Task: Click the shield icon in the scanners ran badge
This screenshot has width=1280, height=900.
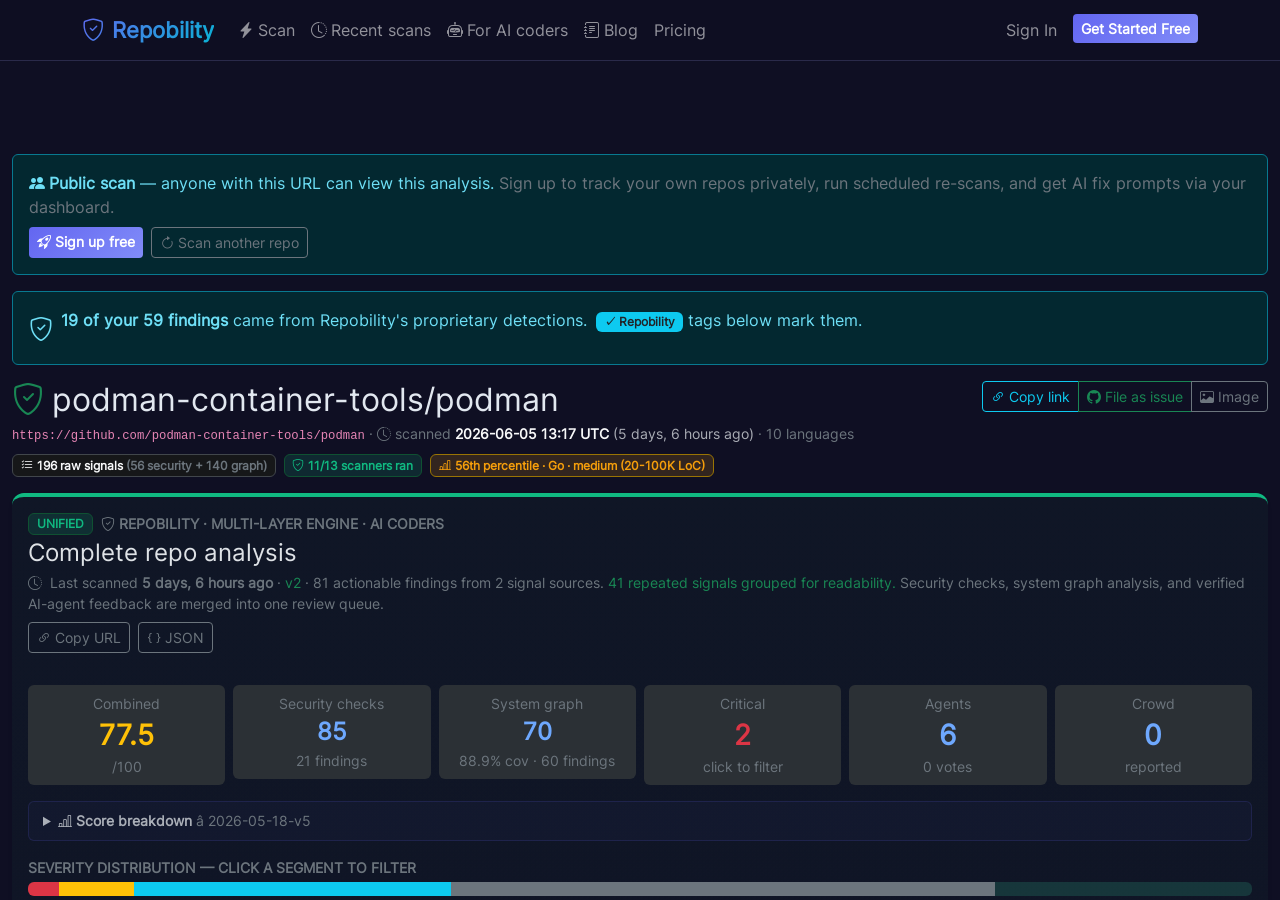Action: (x=297, y=465)
